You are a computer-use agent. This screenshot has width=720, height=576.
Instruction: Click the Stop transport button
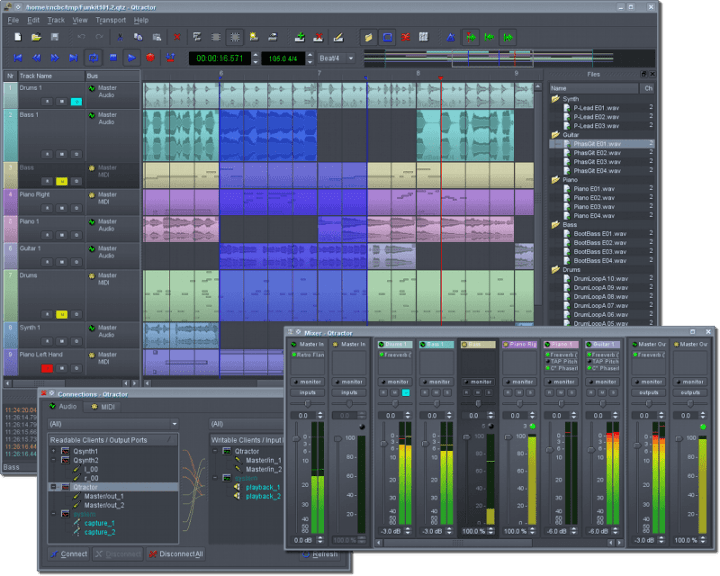(x=111, y=58)
